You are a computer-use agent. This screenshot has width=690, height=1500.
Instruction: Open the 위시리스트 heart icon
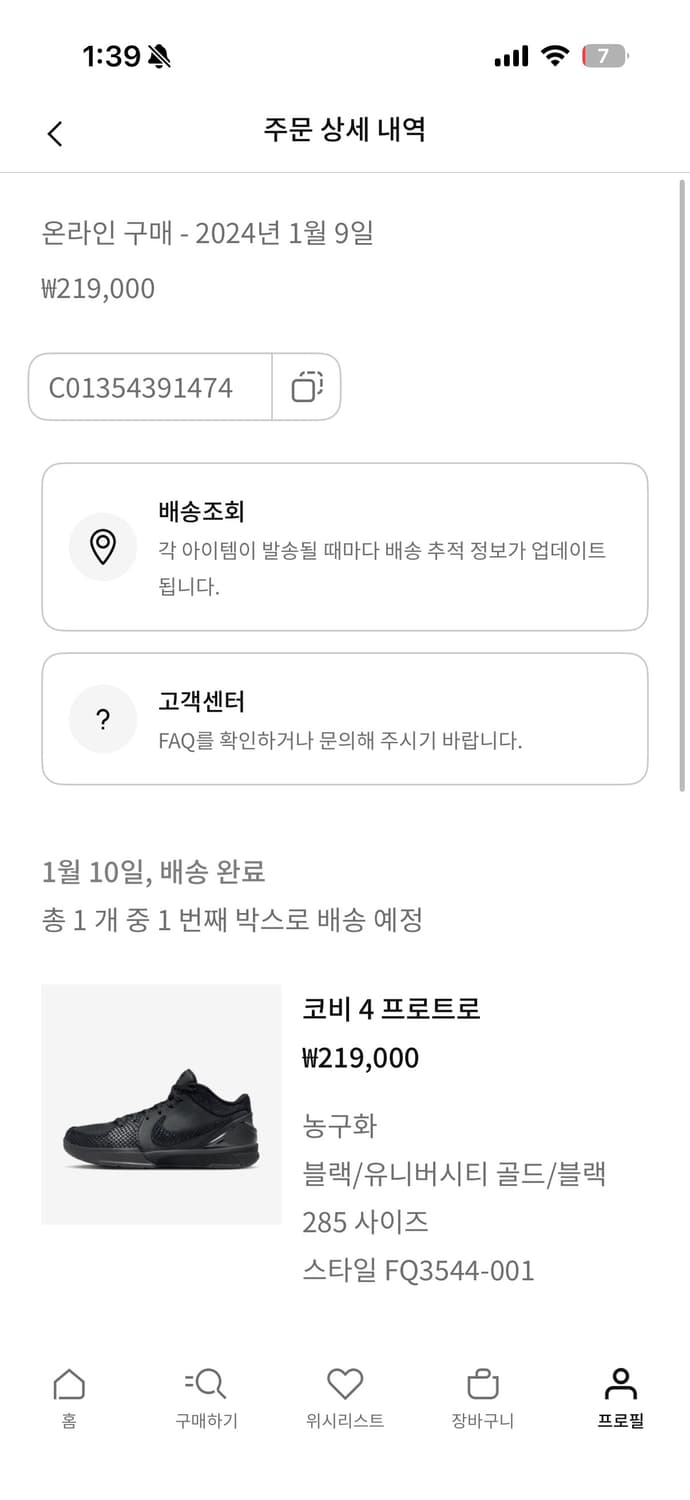(x=344, y=1383)
